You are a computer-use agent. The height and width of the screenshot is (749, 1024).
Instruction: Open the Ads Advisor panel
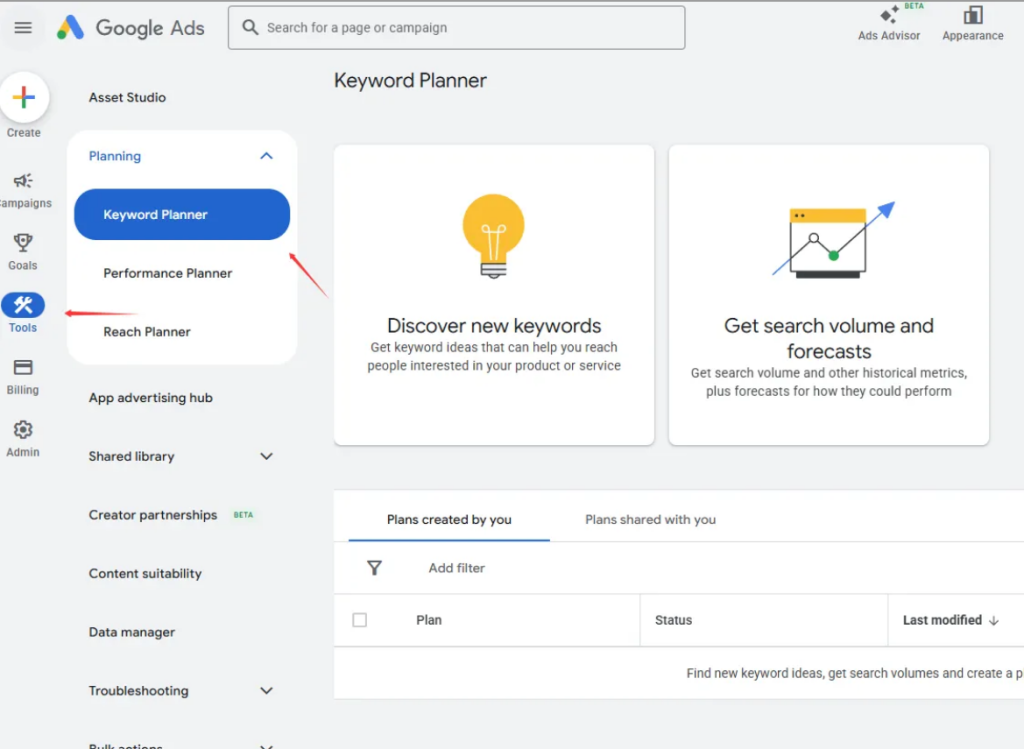pyautogui.click(x=888, y=20)
